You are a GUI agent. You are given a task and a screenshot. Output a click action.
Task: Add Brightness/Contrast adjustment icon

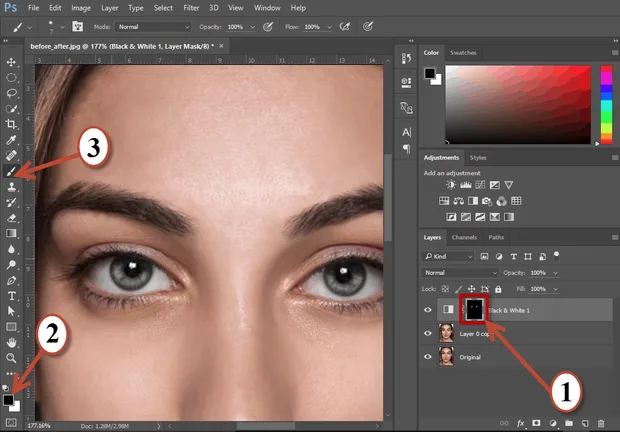coord(451,185)
